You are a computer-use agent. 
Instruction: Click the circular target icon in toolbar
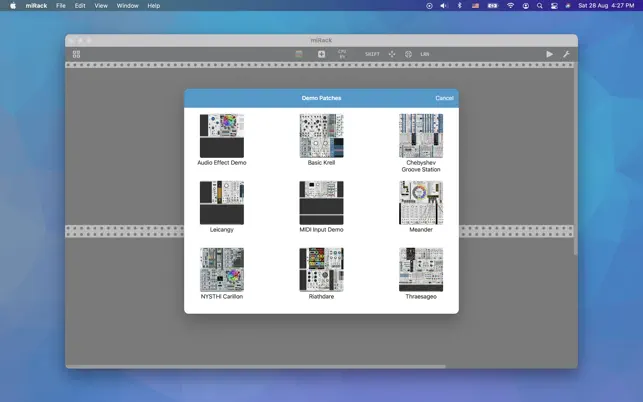[x=408, y=54]
